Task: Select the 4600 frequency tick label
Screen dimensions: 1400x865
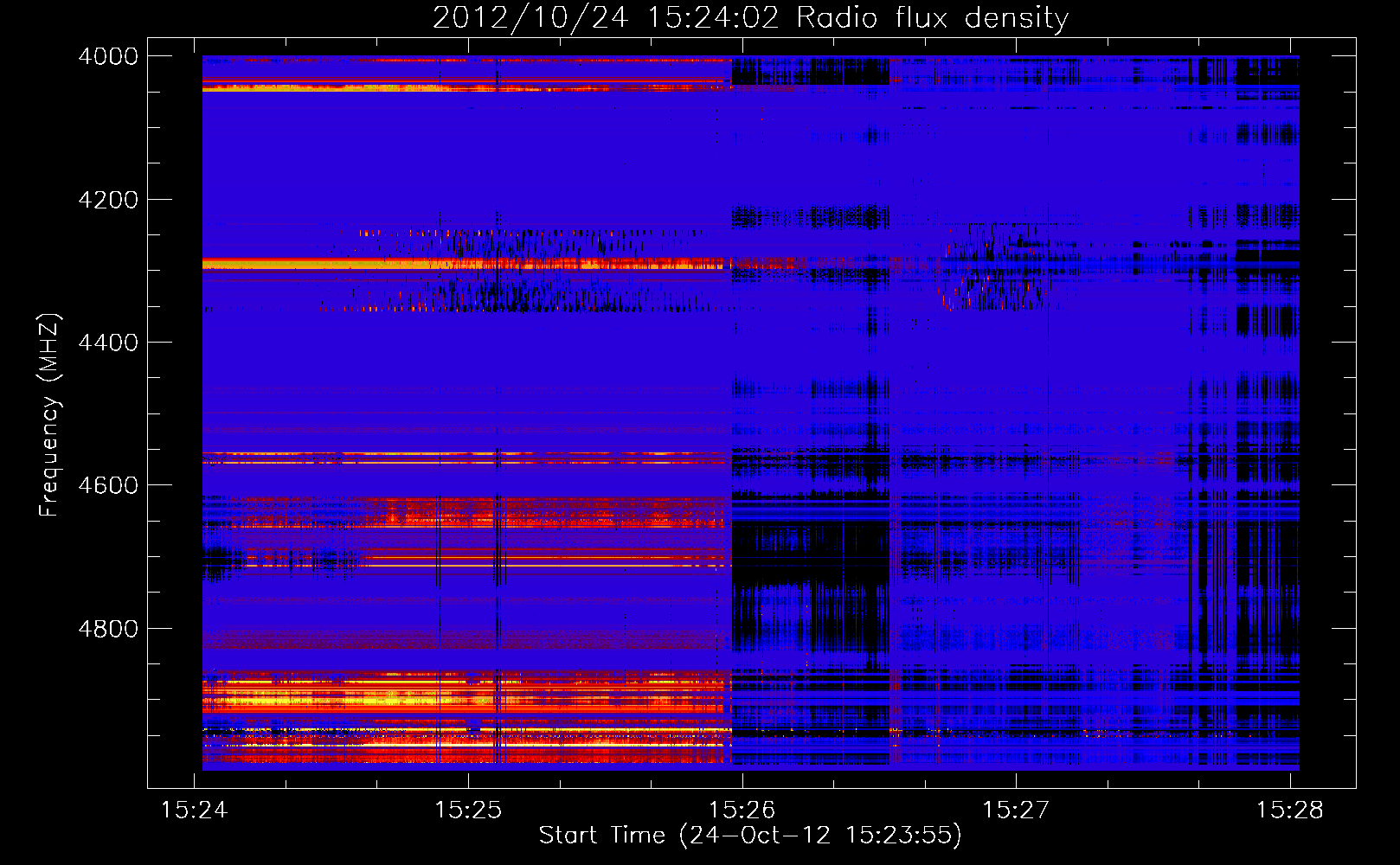Action: point(108,485)
